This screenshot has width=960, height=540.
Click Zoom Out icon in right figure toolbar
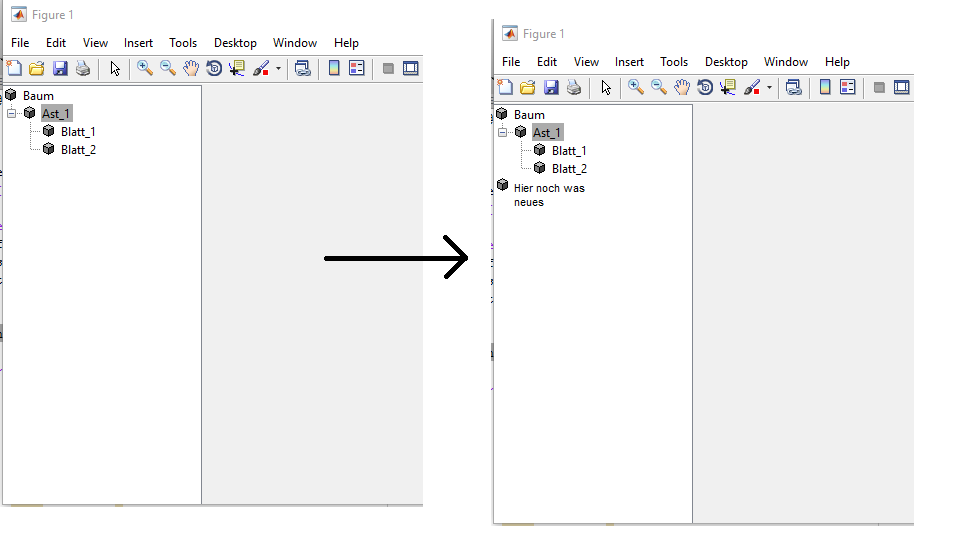click(x=659, y=87)
